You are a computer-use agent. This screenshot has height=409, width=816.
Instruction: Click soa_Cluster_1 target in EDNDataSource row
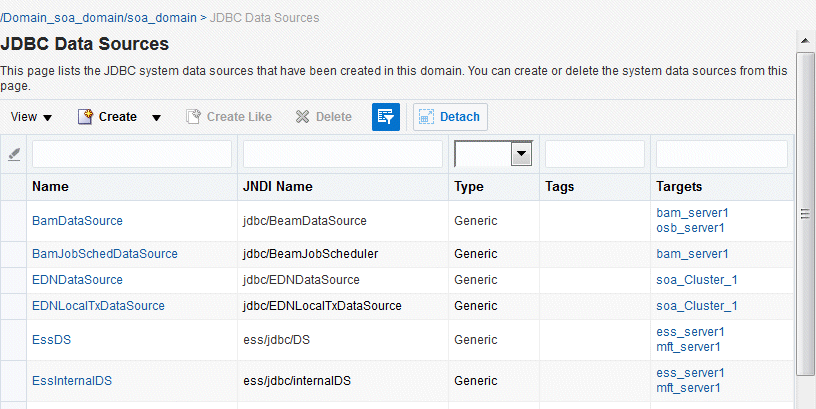[x=697, y=280]
